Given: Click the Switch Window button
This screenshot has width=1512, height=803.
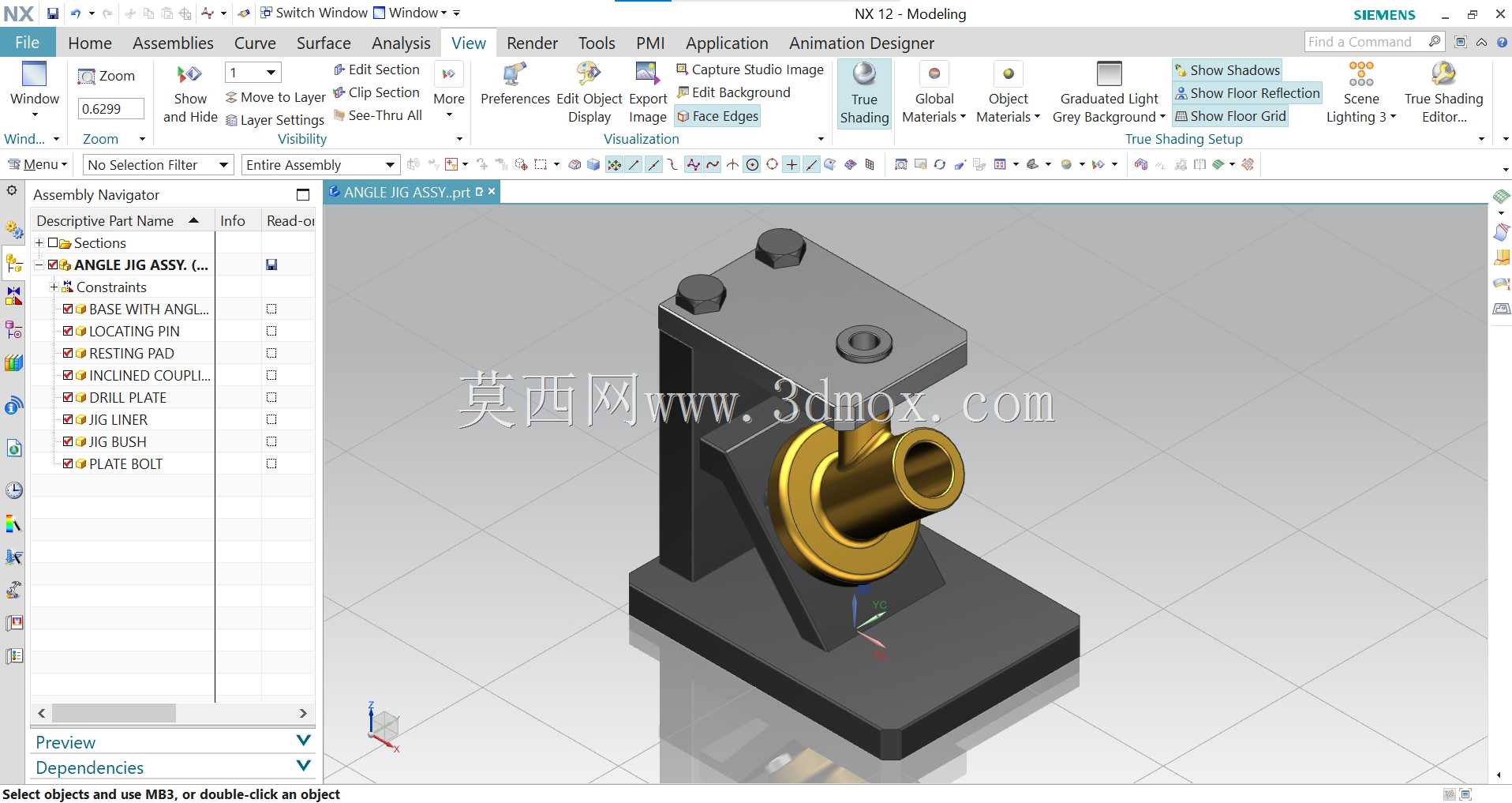Looking at the screenshot, I should tap(314, 13).
